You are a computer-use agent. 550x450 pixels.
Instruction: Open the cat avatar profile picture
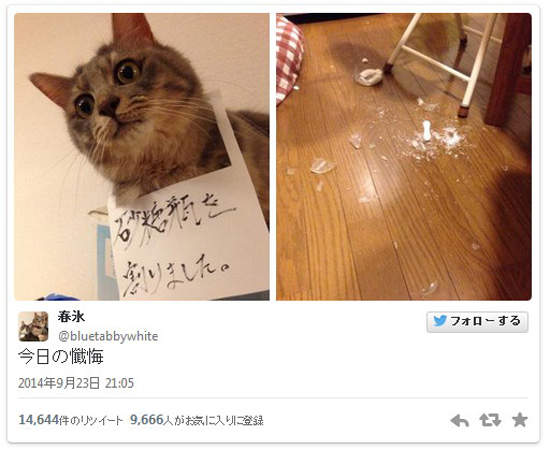tap(33, 326)
